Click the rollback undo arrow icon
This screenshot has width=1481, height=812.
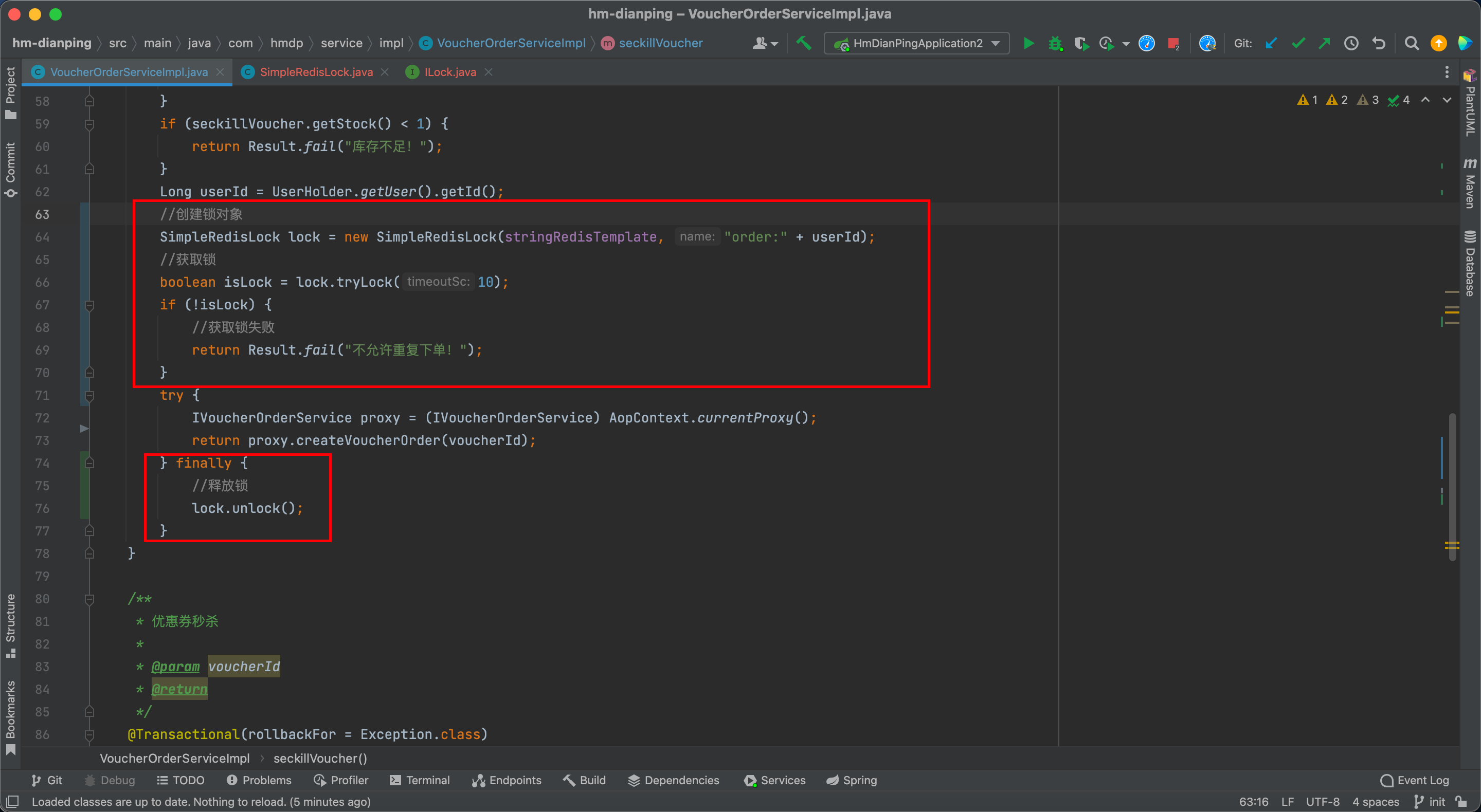1378,43
